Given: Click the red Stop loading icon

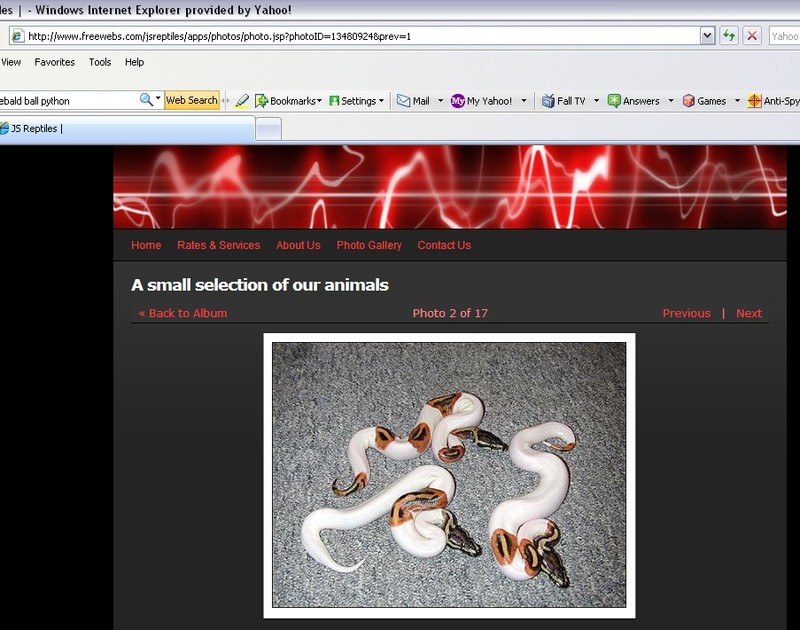Looking at the screenshot, I should [x=752, y=36].
